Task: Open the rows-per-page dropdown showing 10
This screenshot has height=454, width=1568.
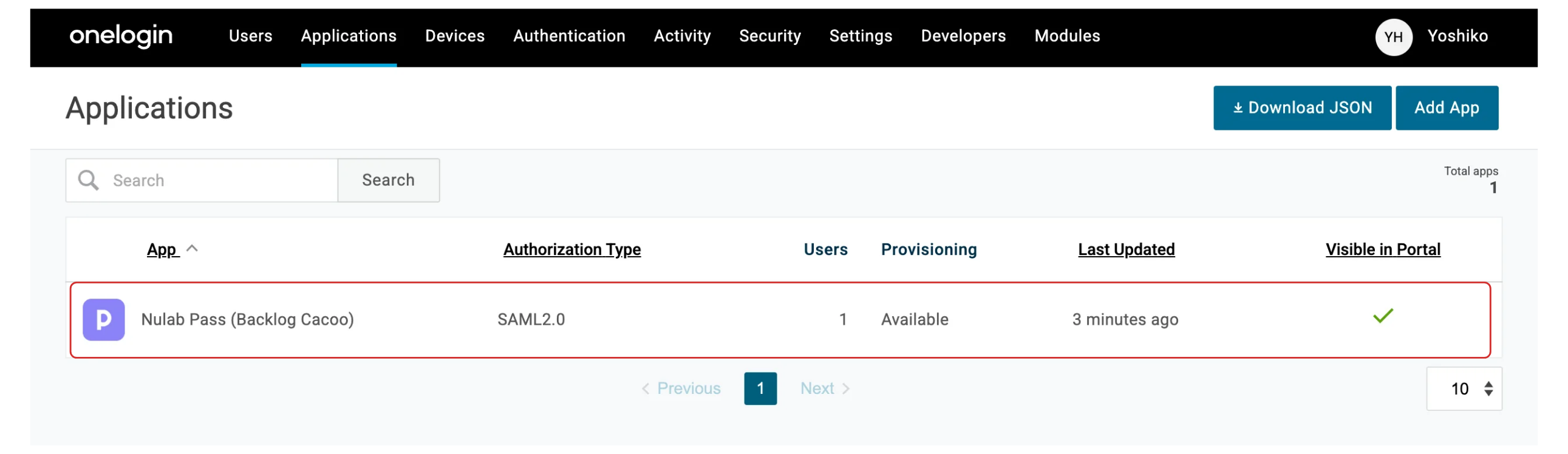Action: [x=1464, y=388]
